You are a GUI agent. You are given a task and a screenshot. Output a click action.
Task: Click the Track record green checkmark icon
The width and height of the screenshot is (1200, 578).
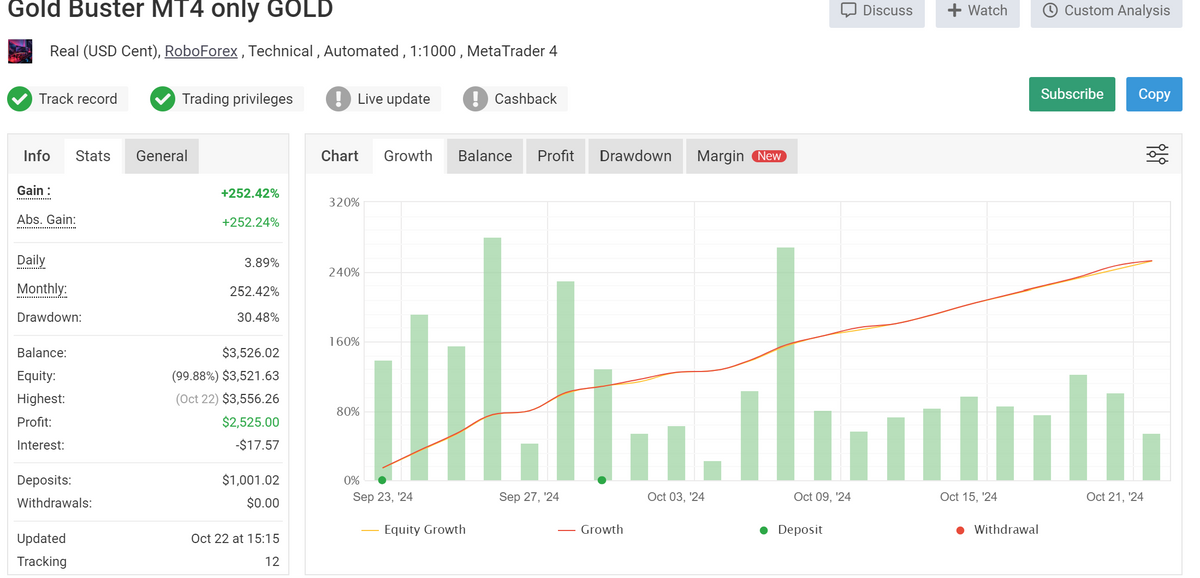tap(20, 99)
